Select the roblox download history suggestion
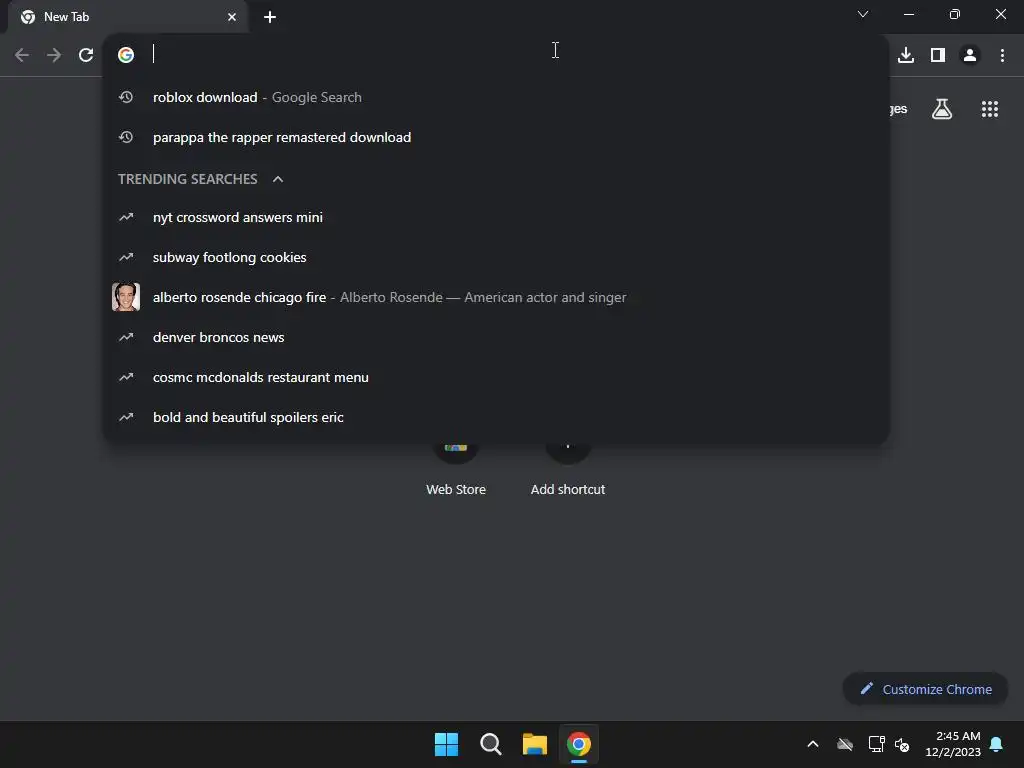 (x=496, y=97)
